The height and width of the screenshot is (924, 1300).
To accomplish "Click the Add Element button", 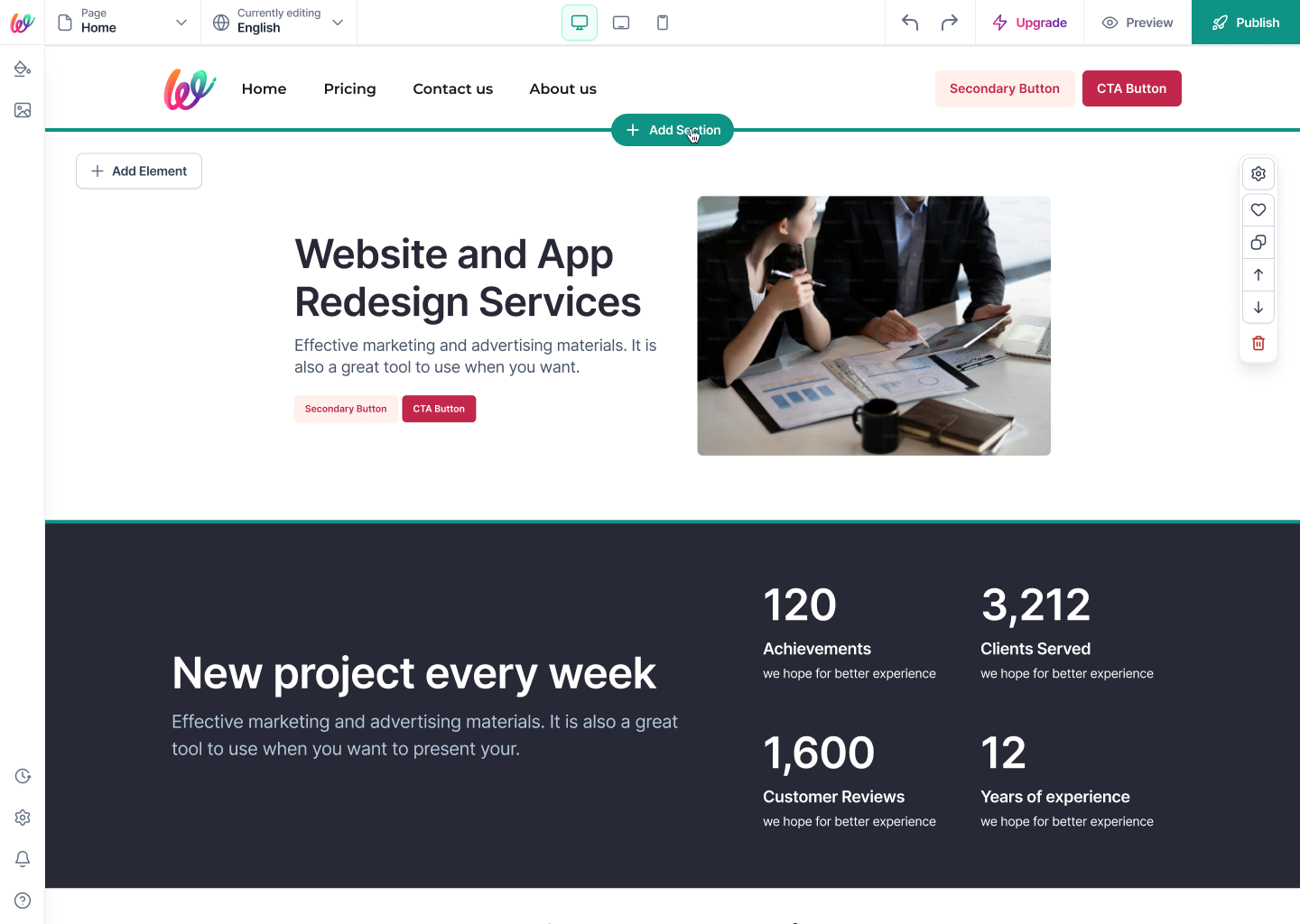I will pyautogui.click(x=139, y=171).
